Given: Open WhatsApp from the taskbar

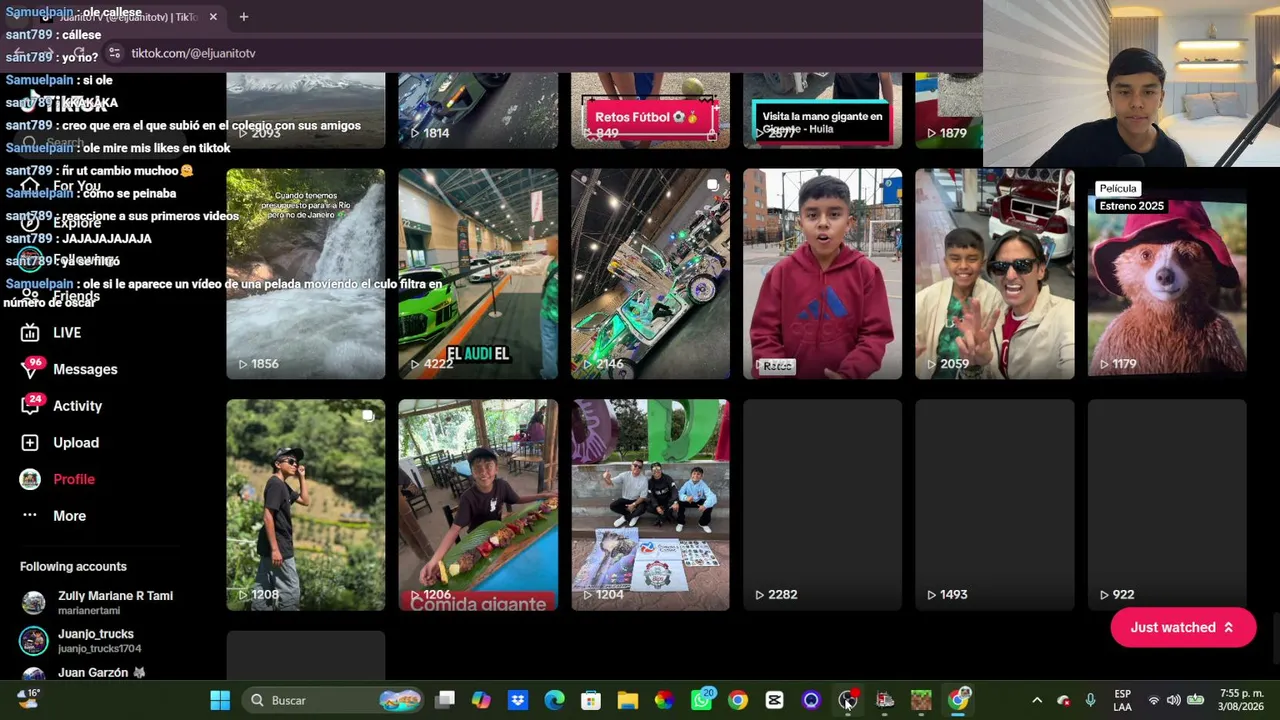Looking at the screenshot, I should click(x=702, y=700).
